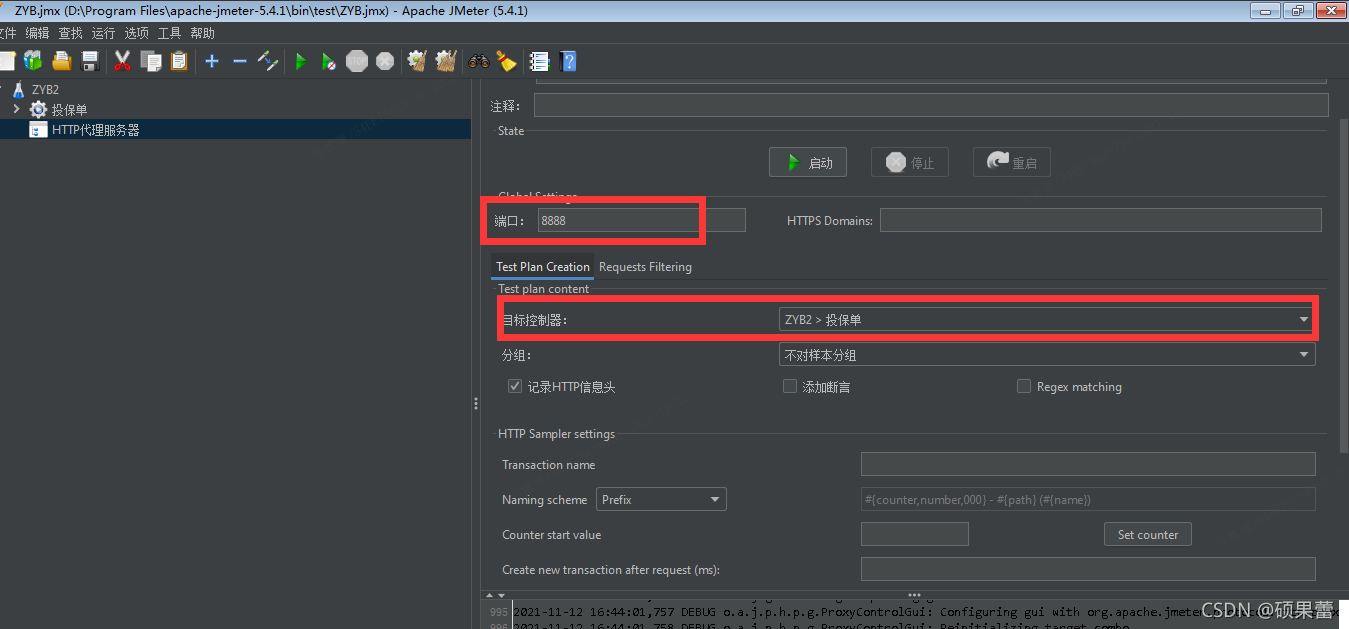The width and height of the screenshot is (1349, 629).
Task: Paste with the clipboard toolbar icon
Action: [179, 61]
